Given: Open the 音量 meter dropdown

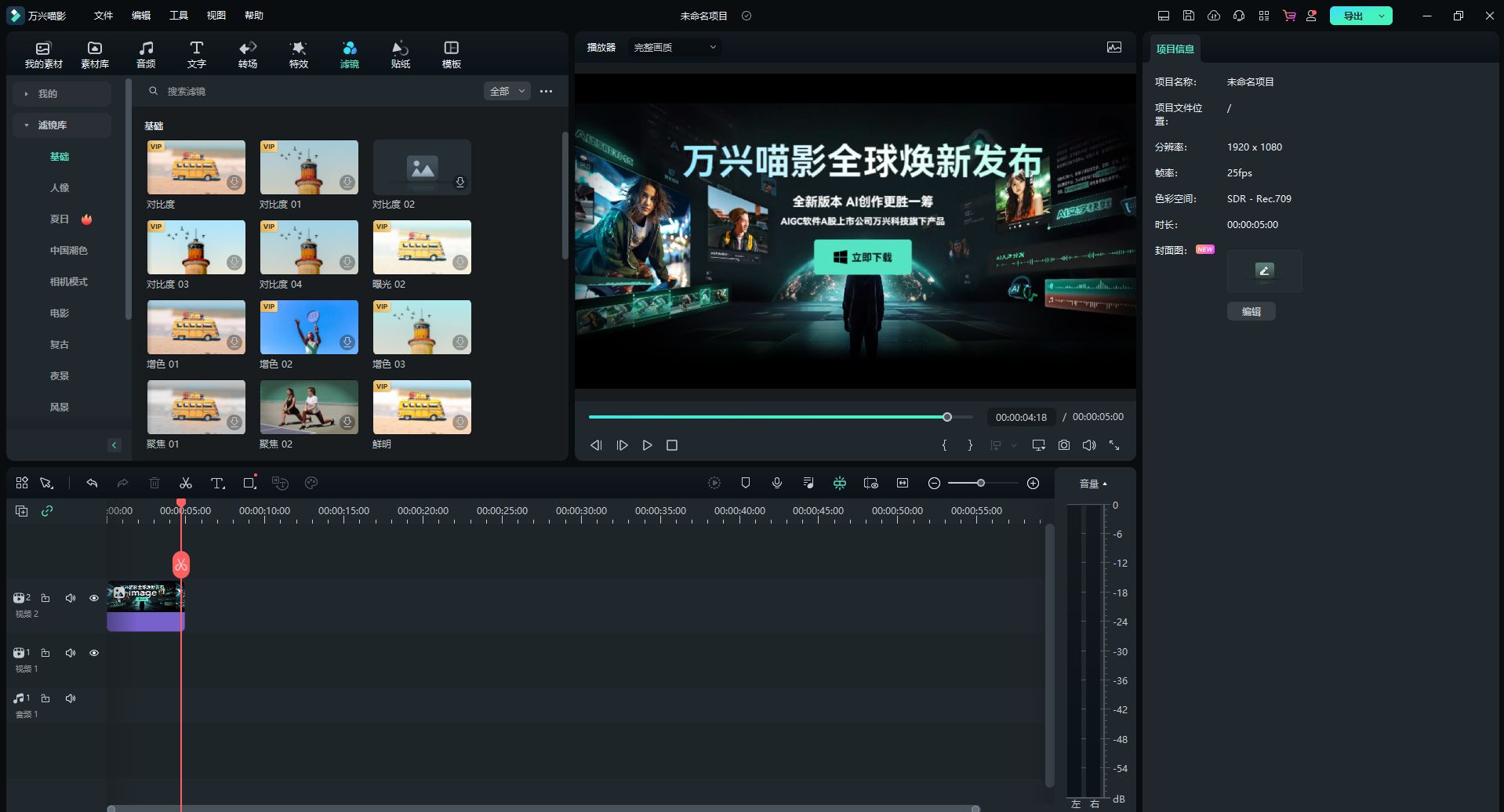Looking at the screenshot, I should (1094, 484).
